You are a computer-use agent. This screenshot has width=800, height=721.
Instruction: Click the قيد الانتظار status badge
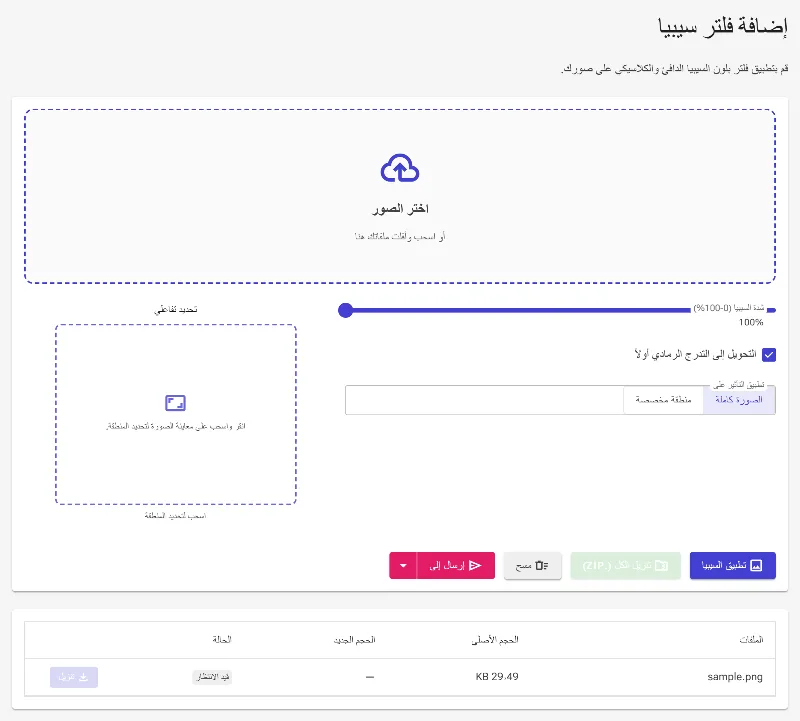point(212,677)
